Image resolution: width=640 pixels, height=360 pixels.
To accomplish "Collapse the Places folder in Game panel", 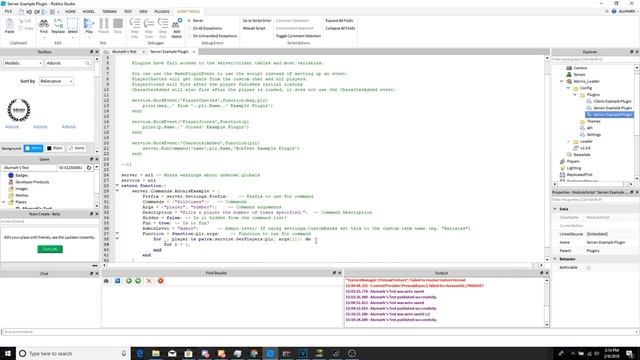I will coord(4,202).
